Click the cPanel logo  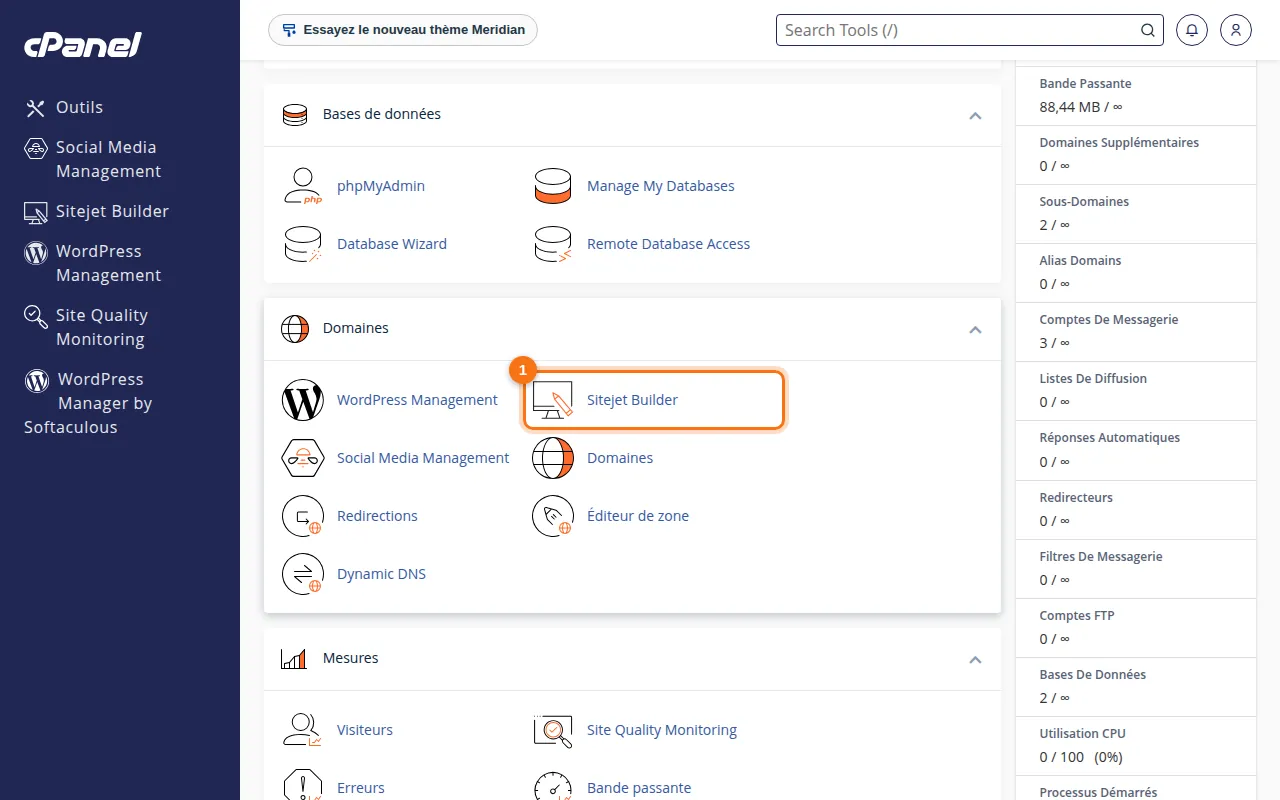pos(83,45)
